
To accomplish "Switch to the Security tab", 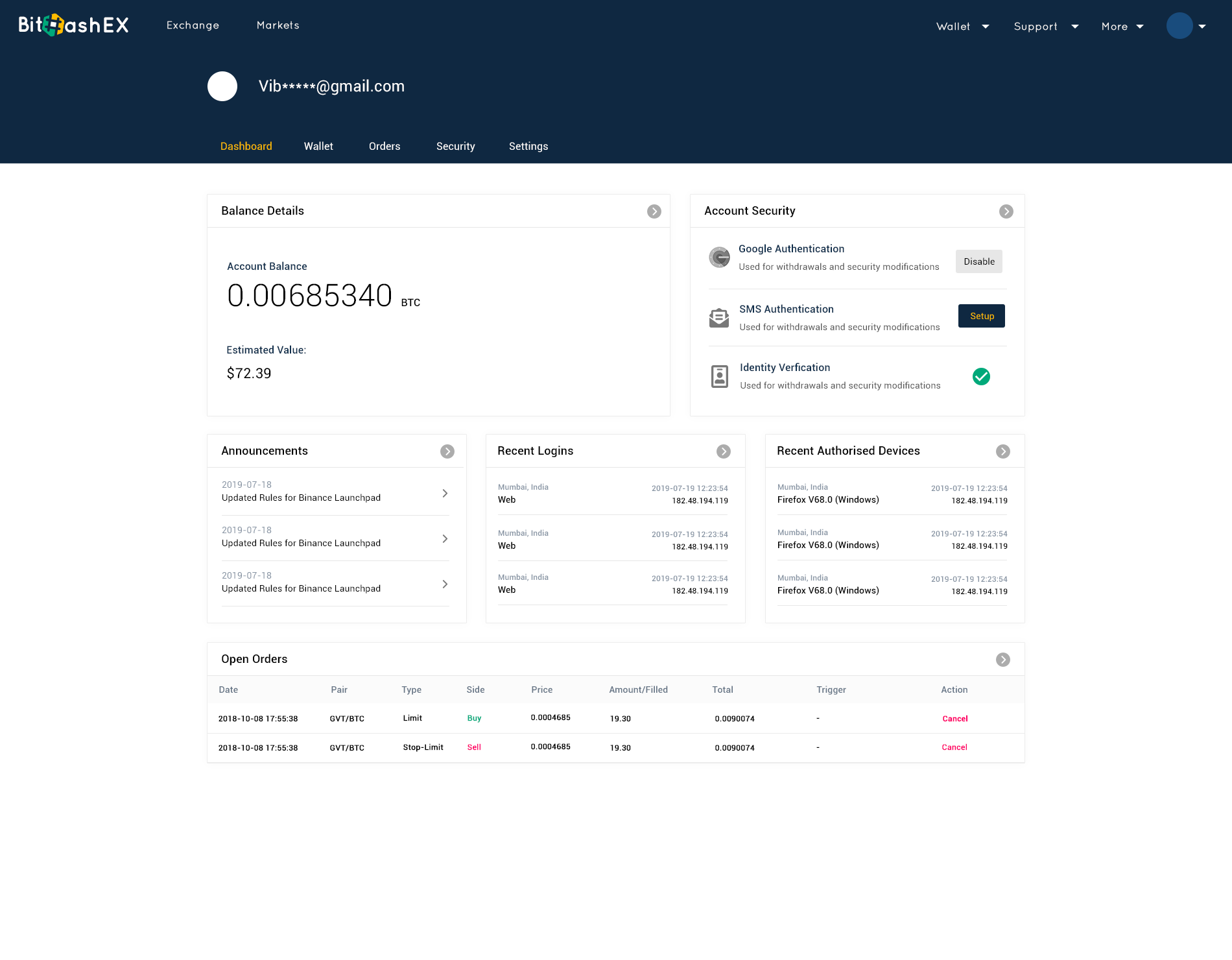I will click(455, 147).
